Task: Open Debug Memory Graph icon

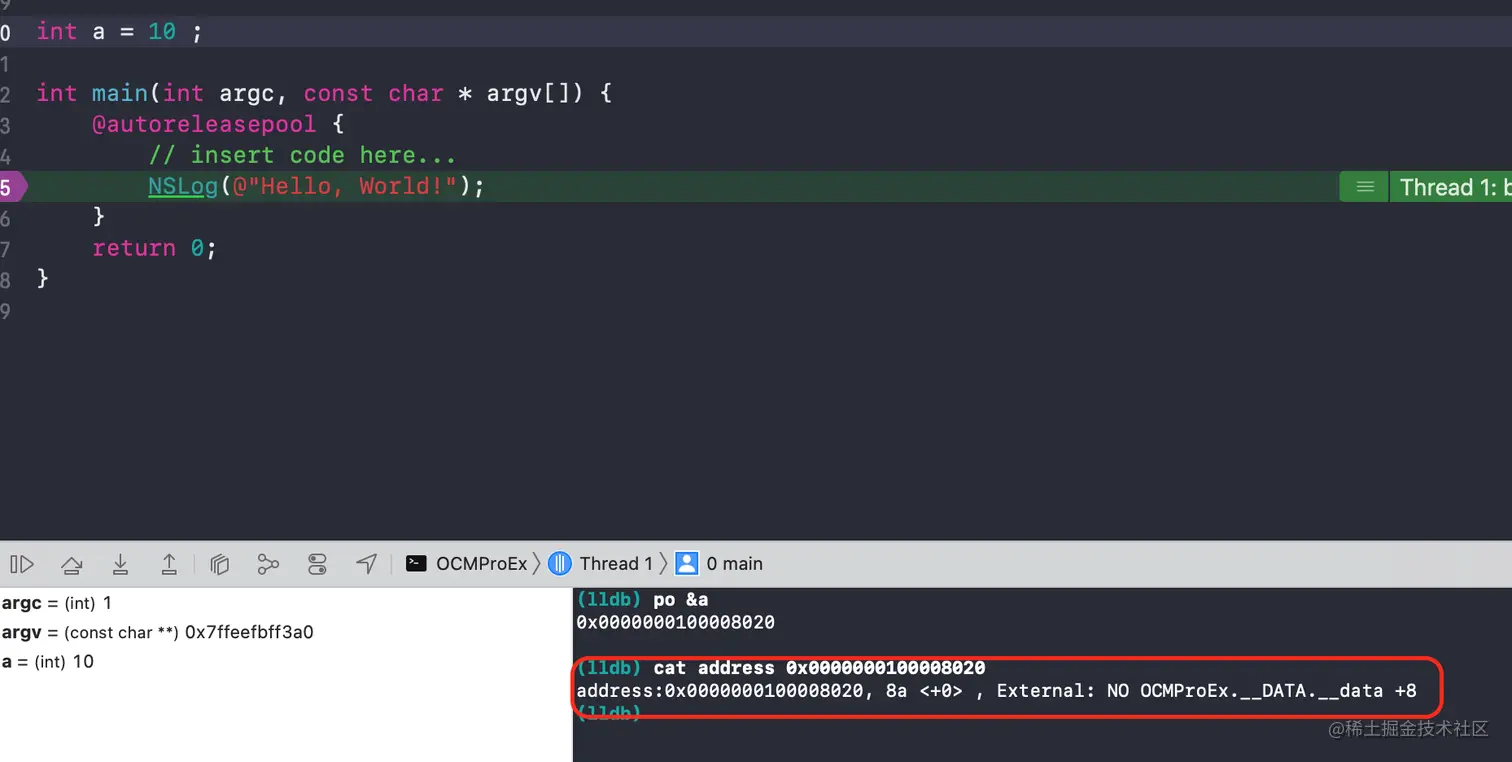Action: 268,564
